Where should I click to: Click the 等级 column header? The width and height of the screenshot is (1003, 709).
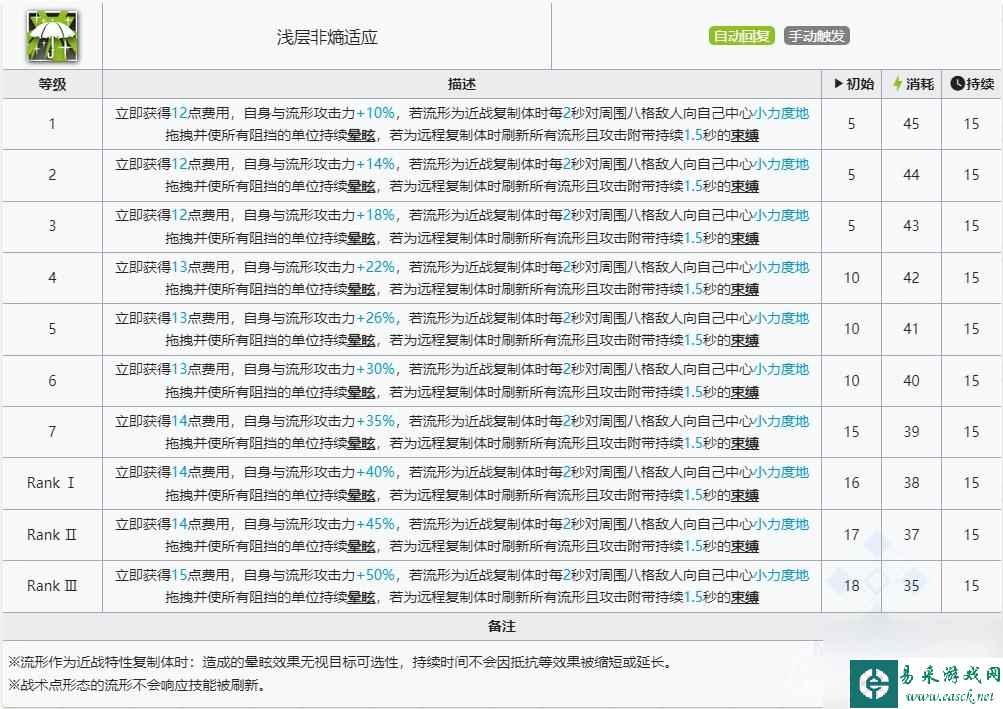coord(52,84)
